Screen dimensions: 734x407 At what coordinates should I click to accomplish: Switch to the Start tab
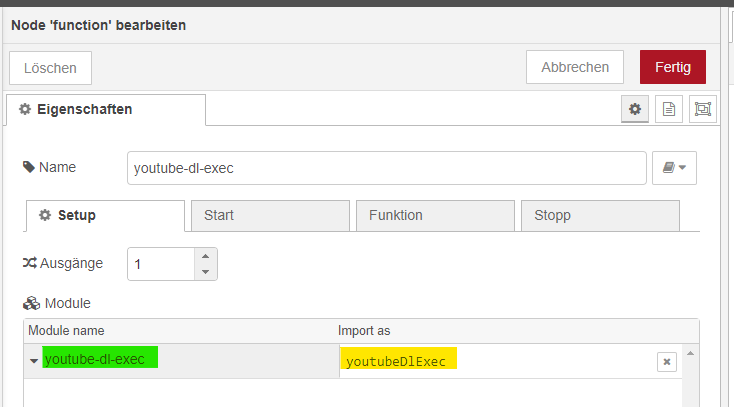(269, 215)
